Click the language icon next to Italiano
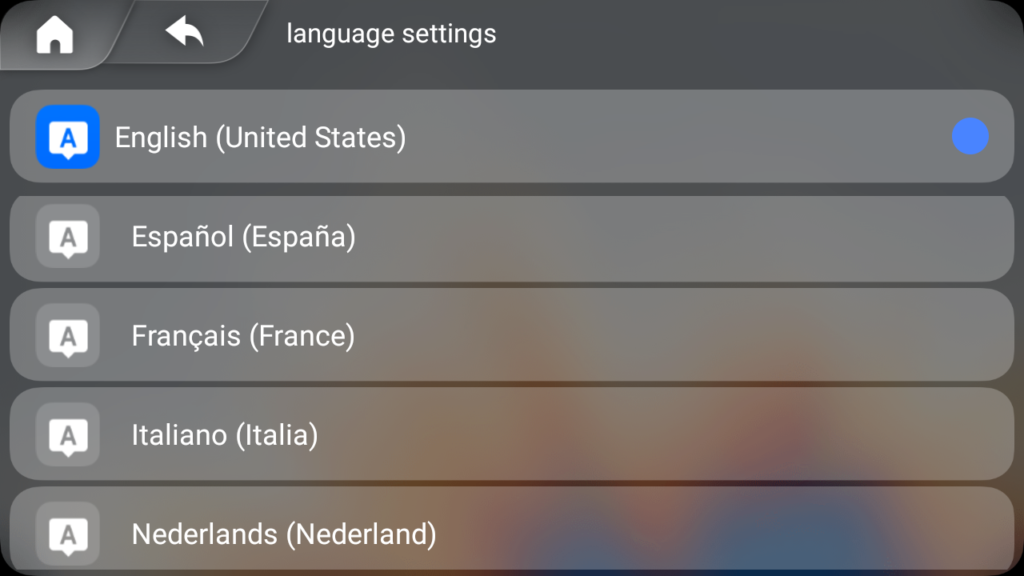This screenshot has height=576, width=1024. coord(68,435)
